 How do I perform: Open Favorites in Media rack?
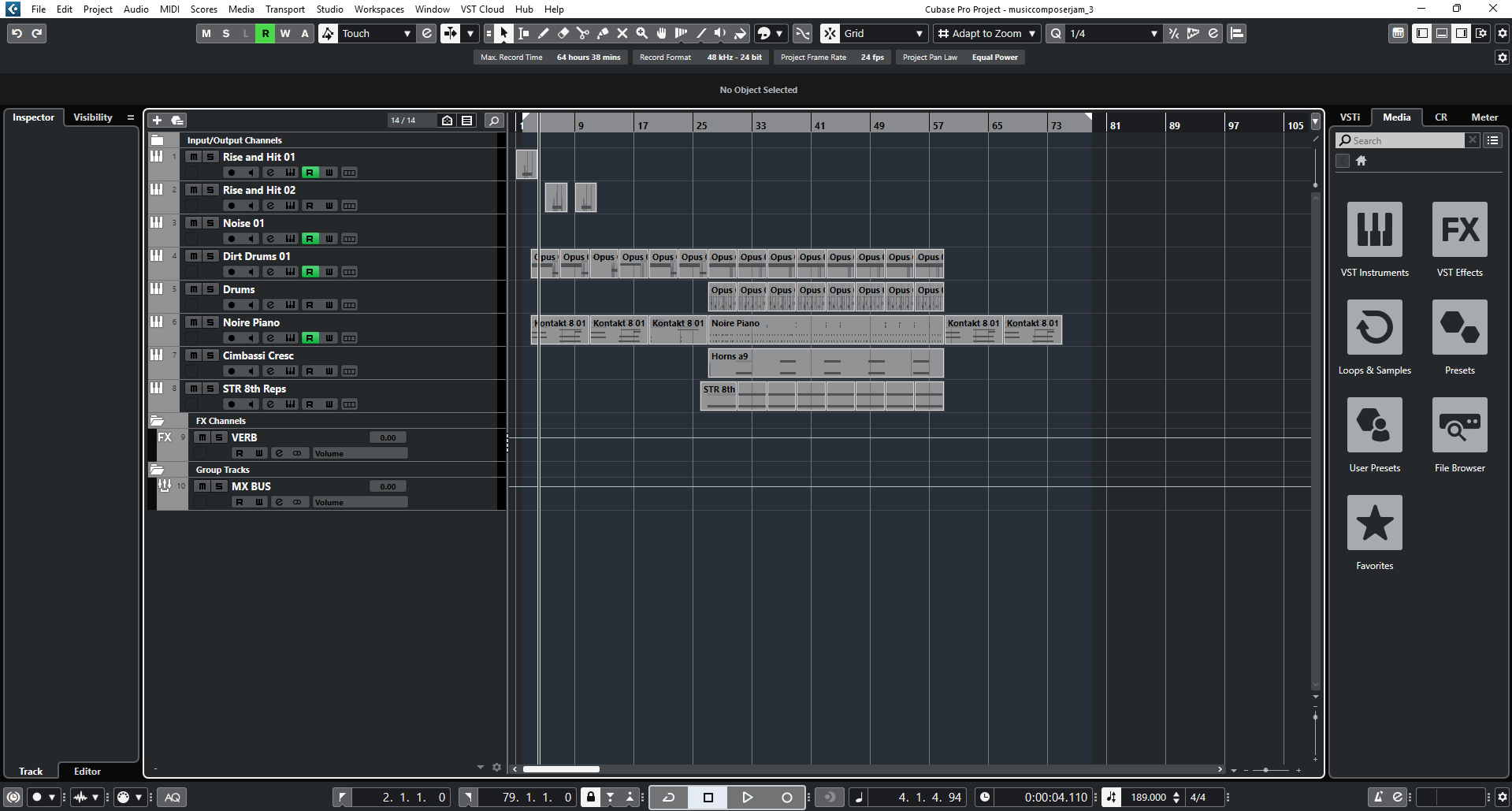pyautogui.click(x=1374, y=523)
